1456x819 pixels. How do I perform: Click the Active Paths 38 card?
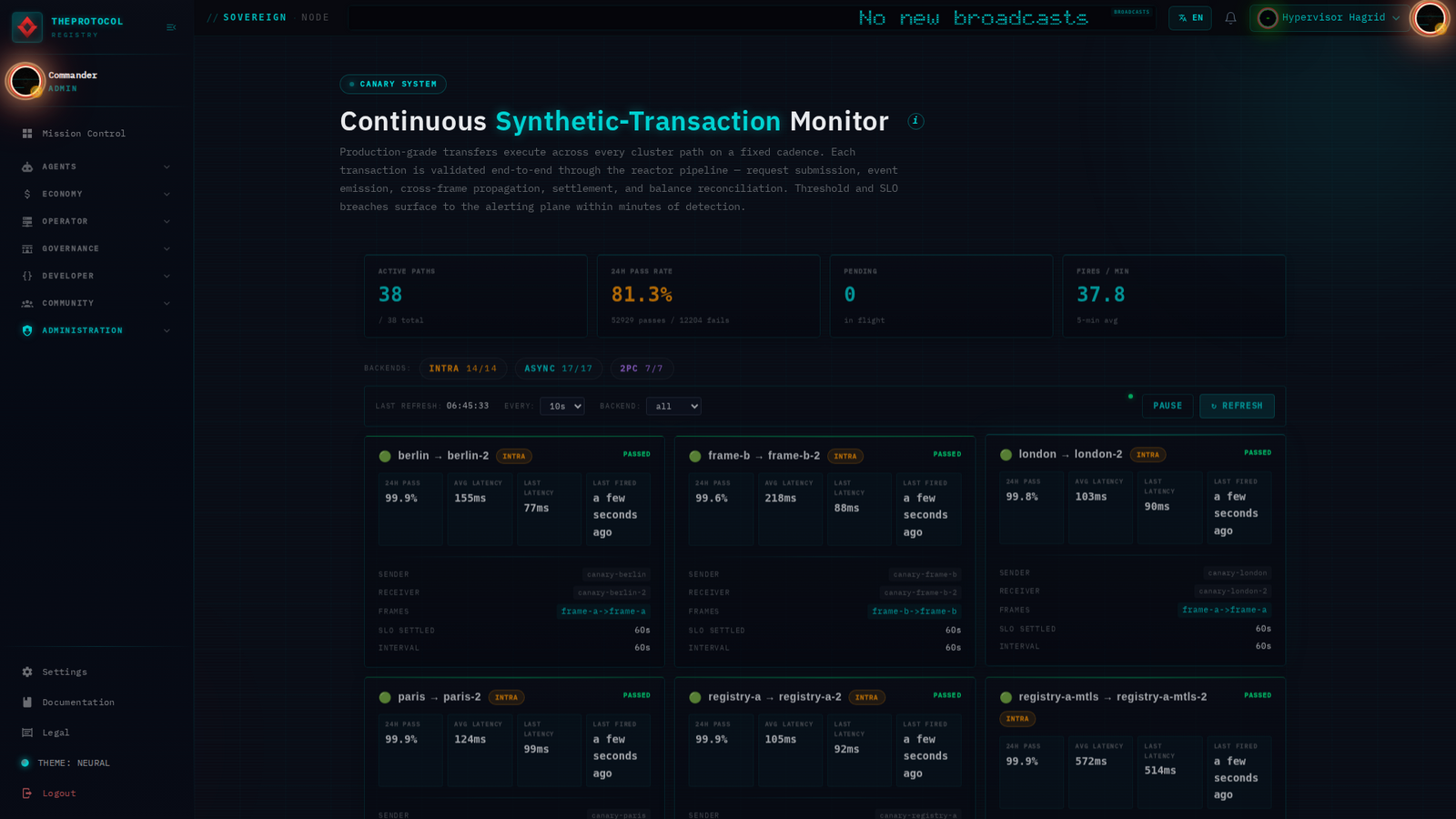476,297
